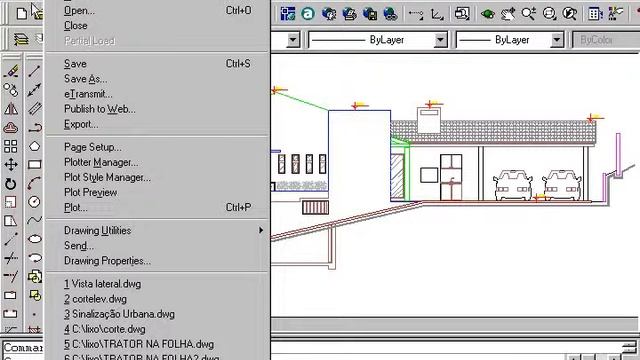The image size is (640, 360).
Task: Select the Copy Object tool
Action: point(11,90)
